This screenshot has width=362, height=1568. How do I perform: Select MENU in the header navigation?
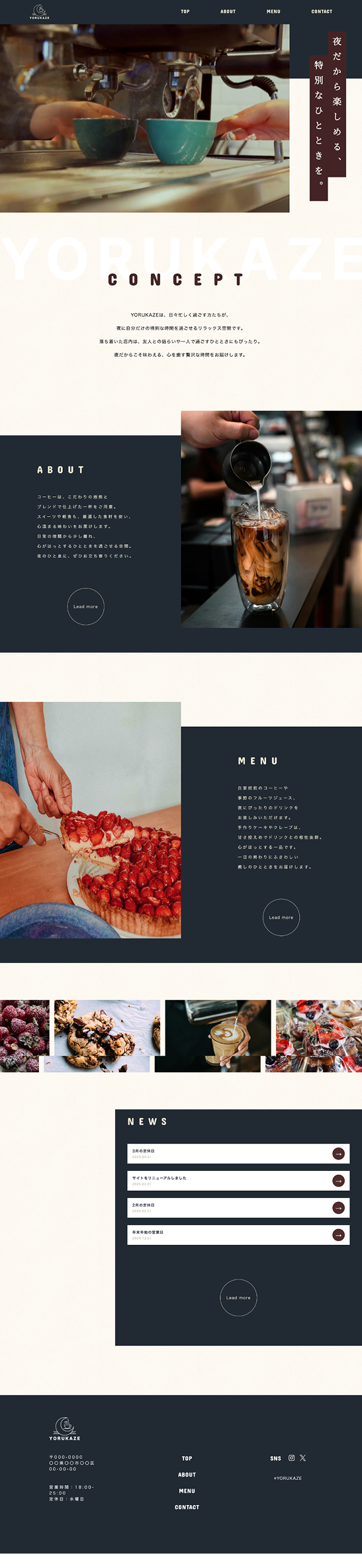pyautogui.click(x=273, y=11)
